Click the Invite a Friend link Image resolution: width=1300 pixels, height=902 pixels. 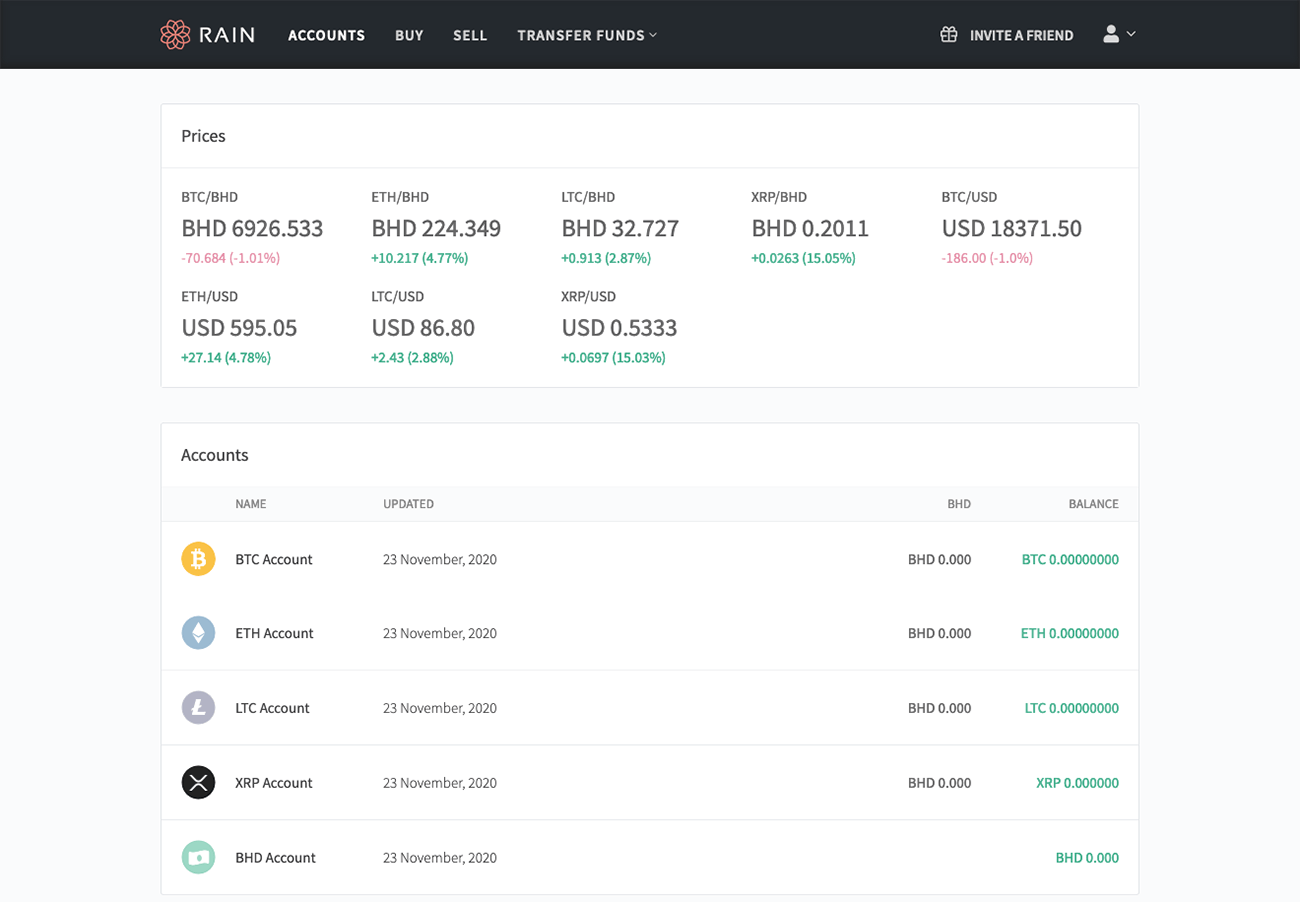1021,35
